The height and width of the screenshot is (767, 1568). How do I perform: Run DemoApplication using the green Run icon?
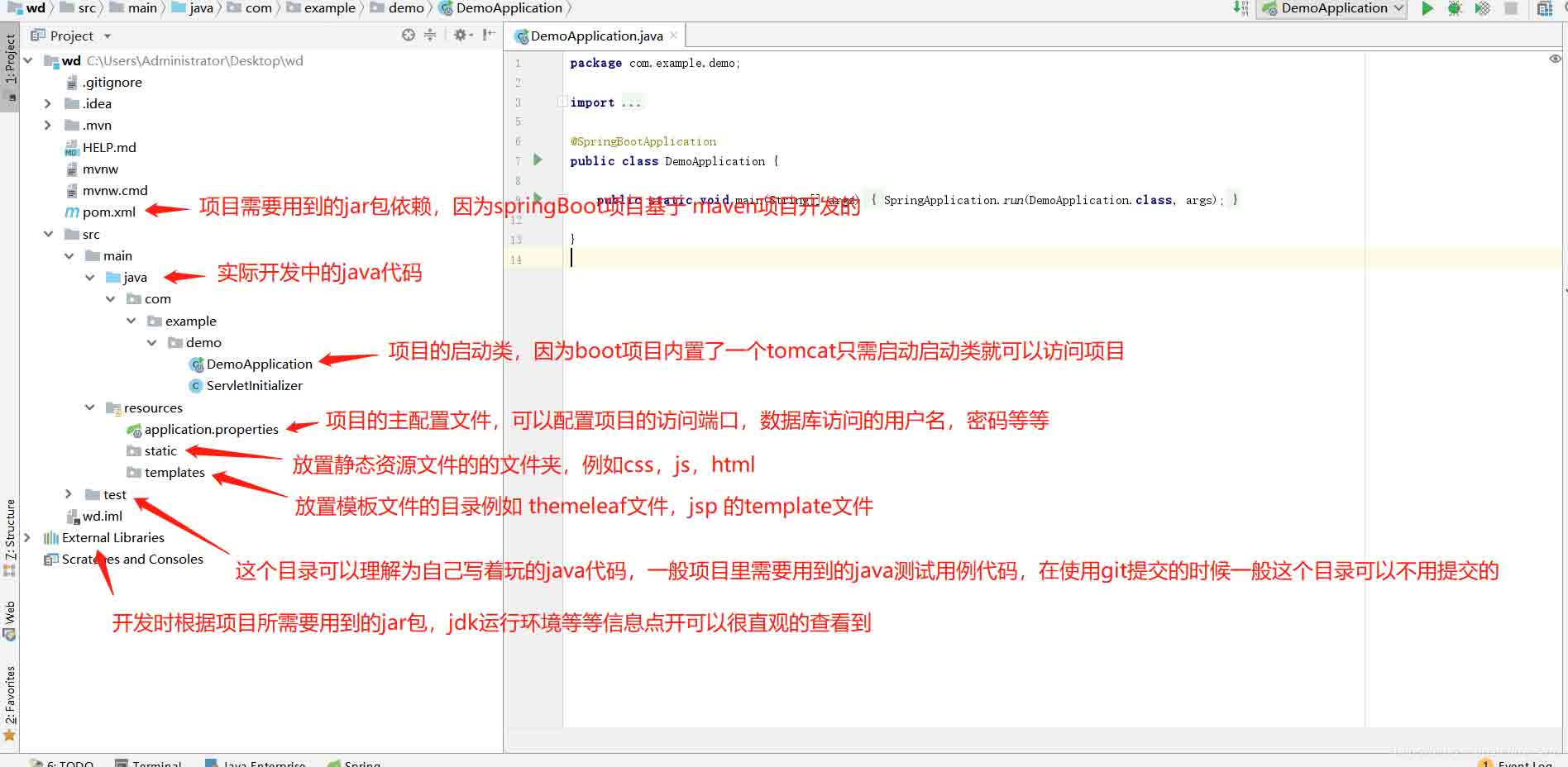(x=1427, y=8)
